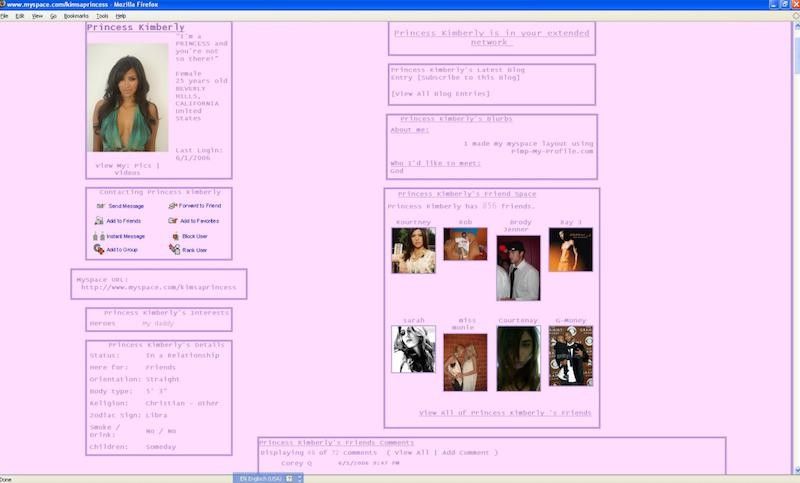
Task: Click the myspace.com/kimsaprincess URL text
Action: point(159,287)
